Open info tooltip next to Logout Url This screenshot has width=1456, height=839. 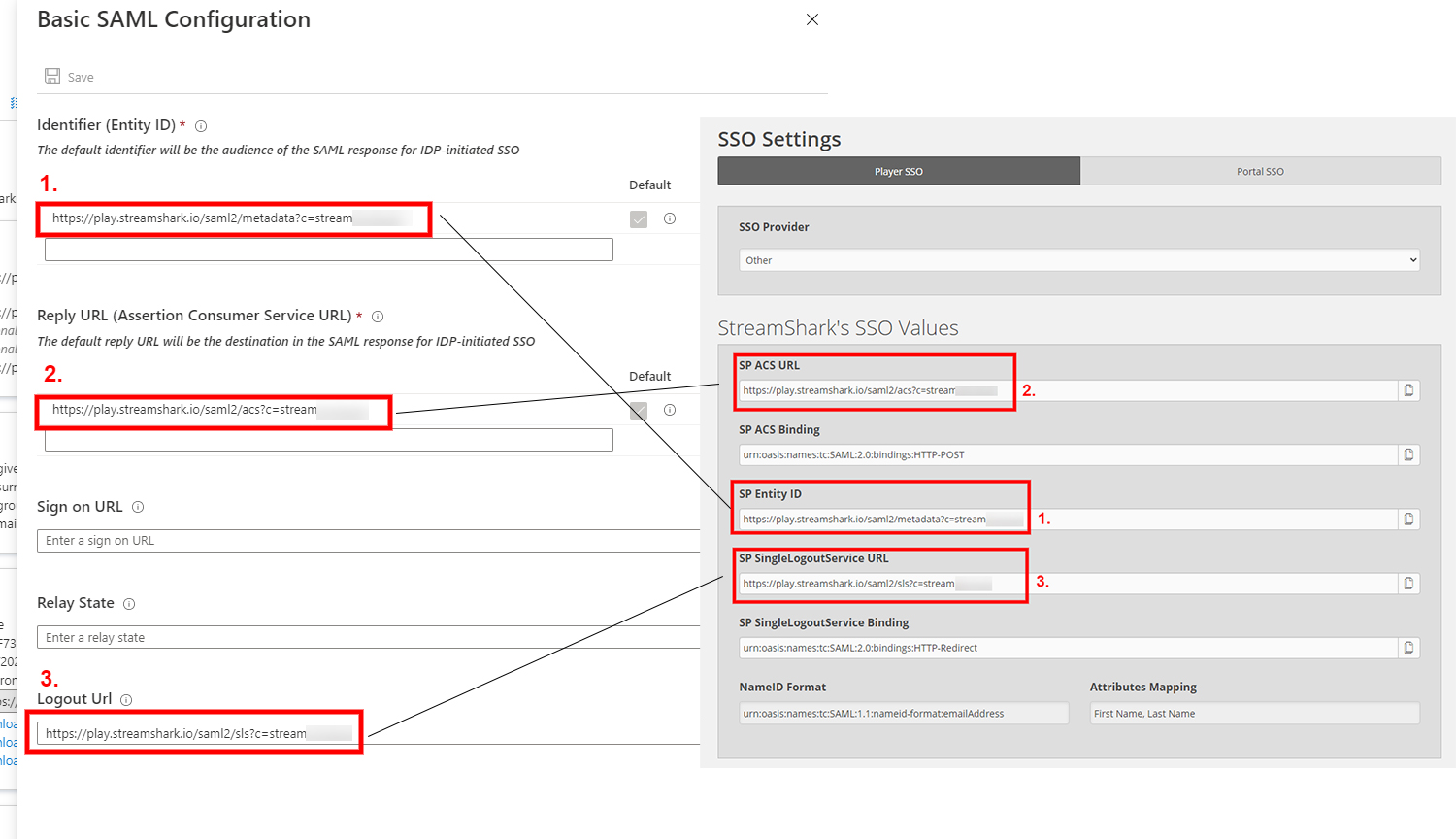(x=126, y=700)
